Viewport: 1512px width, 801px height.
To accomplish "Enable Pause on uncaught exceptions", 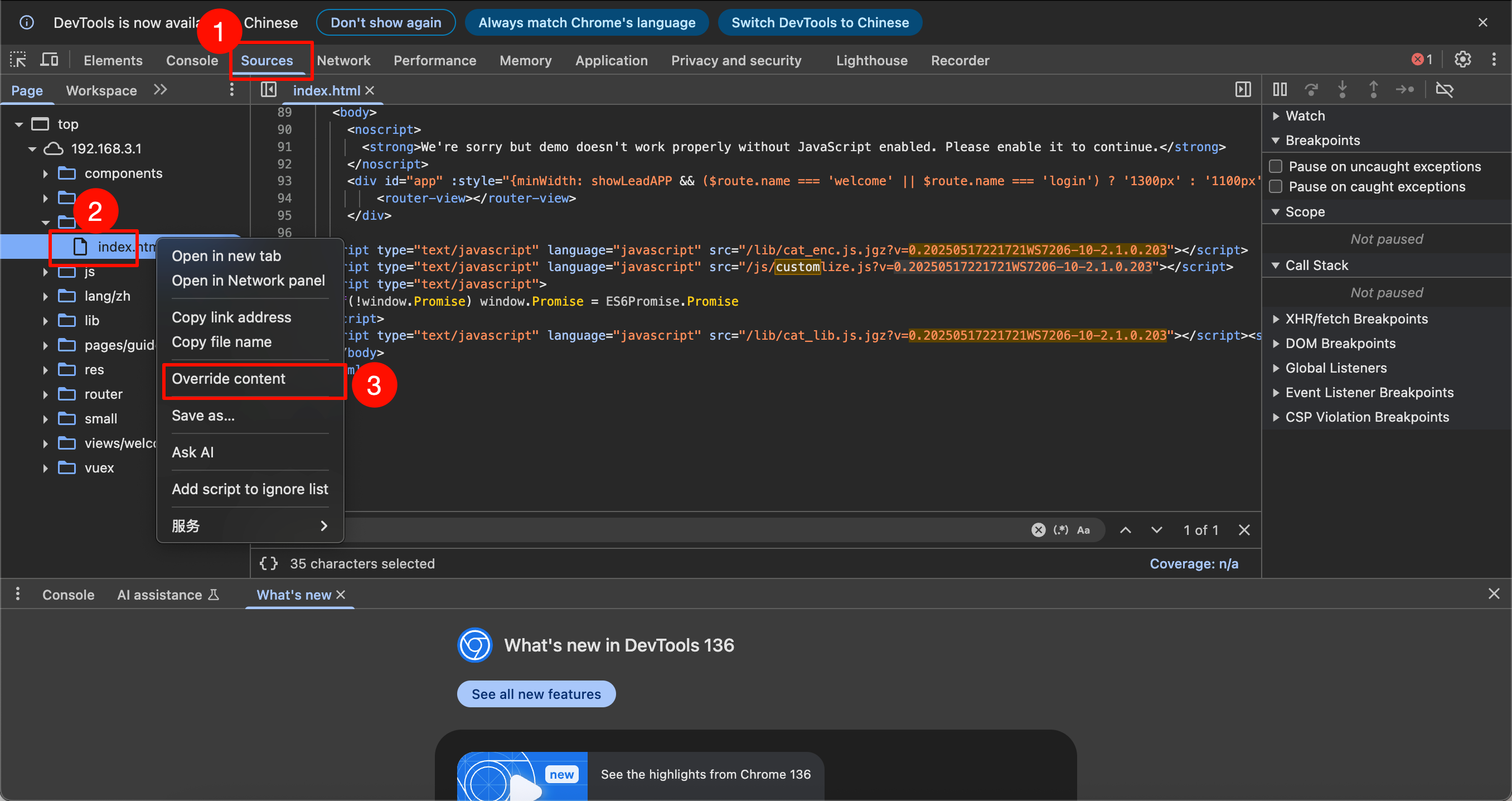I will pyautogui.click(x=1276, y=166).
